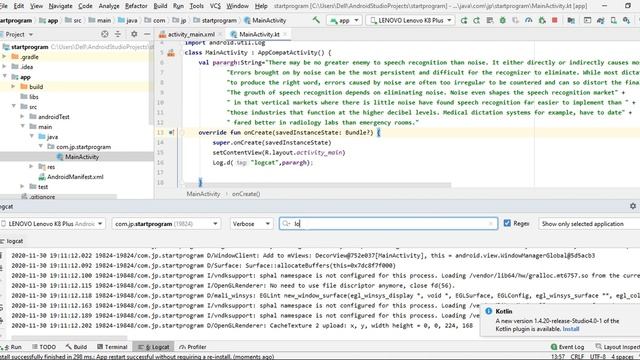The image size is (640, 360).
Task: Click the Profile app gauge icon
Action: (x=529, y=20)
